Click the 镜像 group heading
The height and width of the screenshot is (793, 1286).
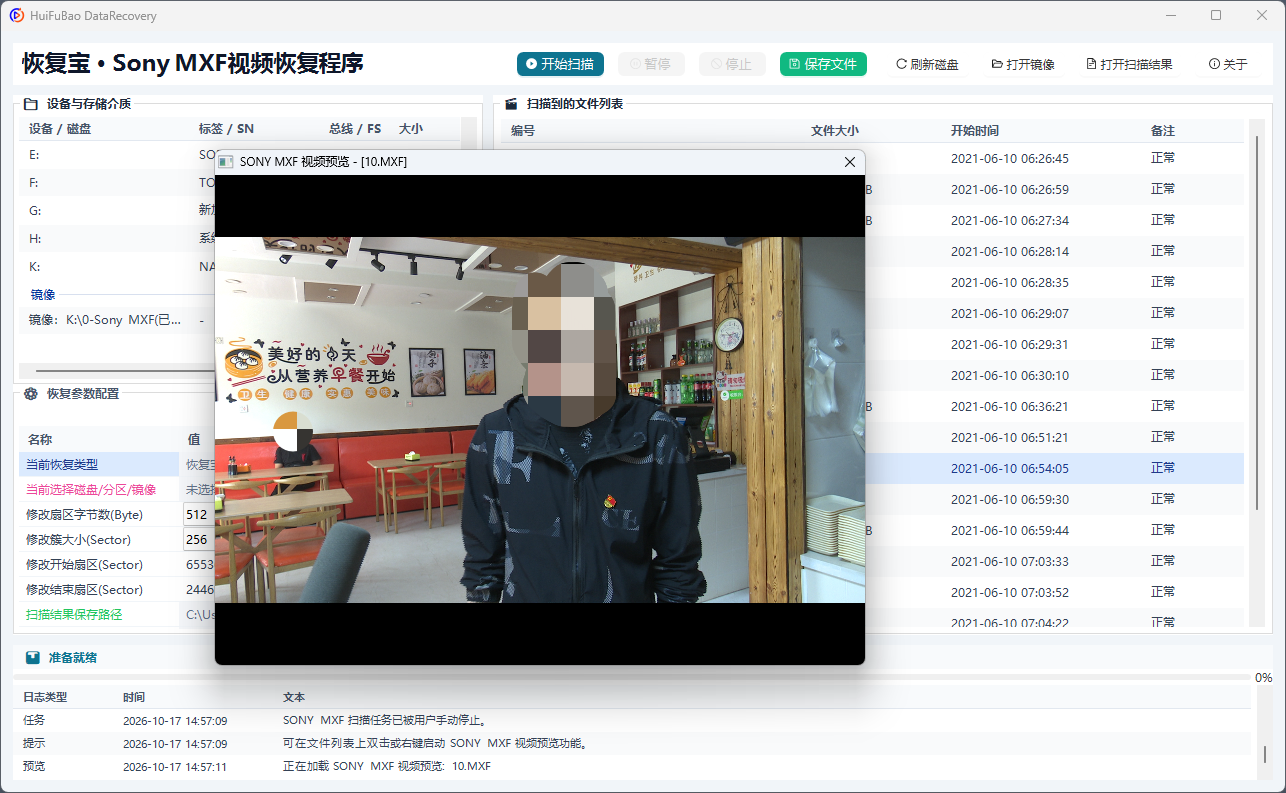pyautogui.click(x=43, y=295)
